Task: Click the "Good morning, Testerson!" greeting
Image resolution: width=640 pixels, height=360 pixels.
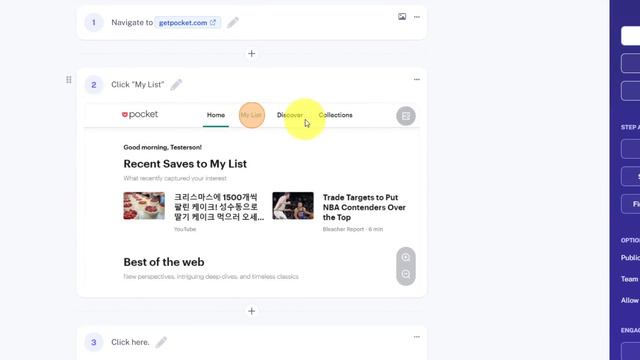Action: (162, 147)
